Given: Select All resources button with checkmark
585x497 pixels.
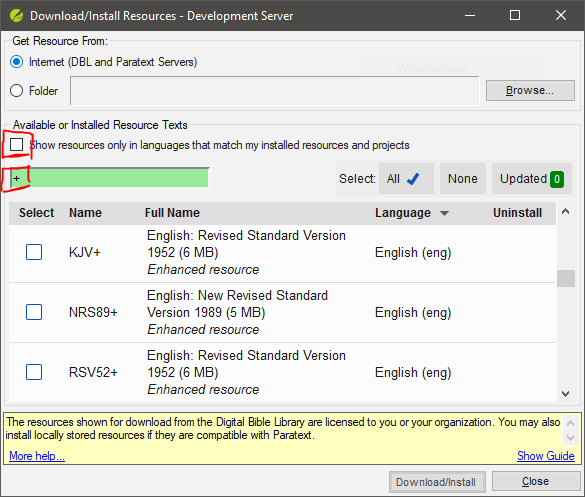Looking at the screenshot, I should [x=406, y=179].
